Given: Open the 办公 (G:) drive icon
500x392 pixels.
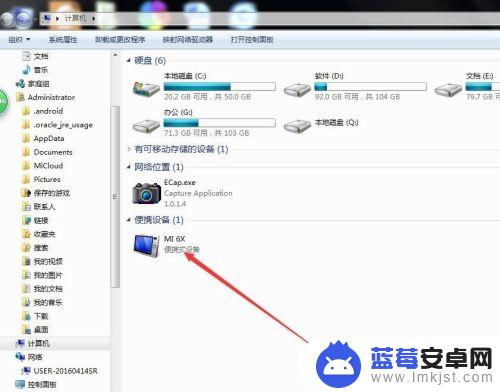Looking at the screenshot, I should (x=146, y=125).
